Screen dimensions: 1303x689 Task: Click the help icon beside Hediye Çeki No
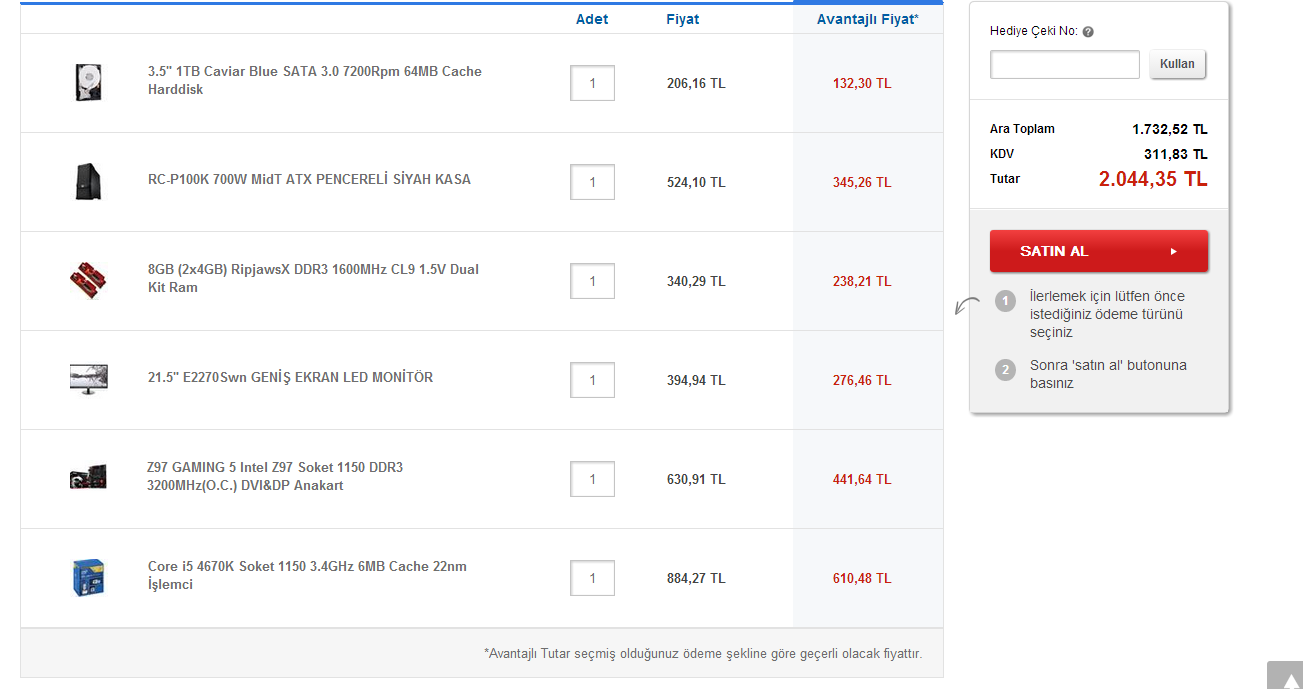click(x=1088, y=32)
